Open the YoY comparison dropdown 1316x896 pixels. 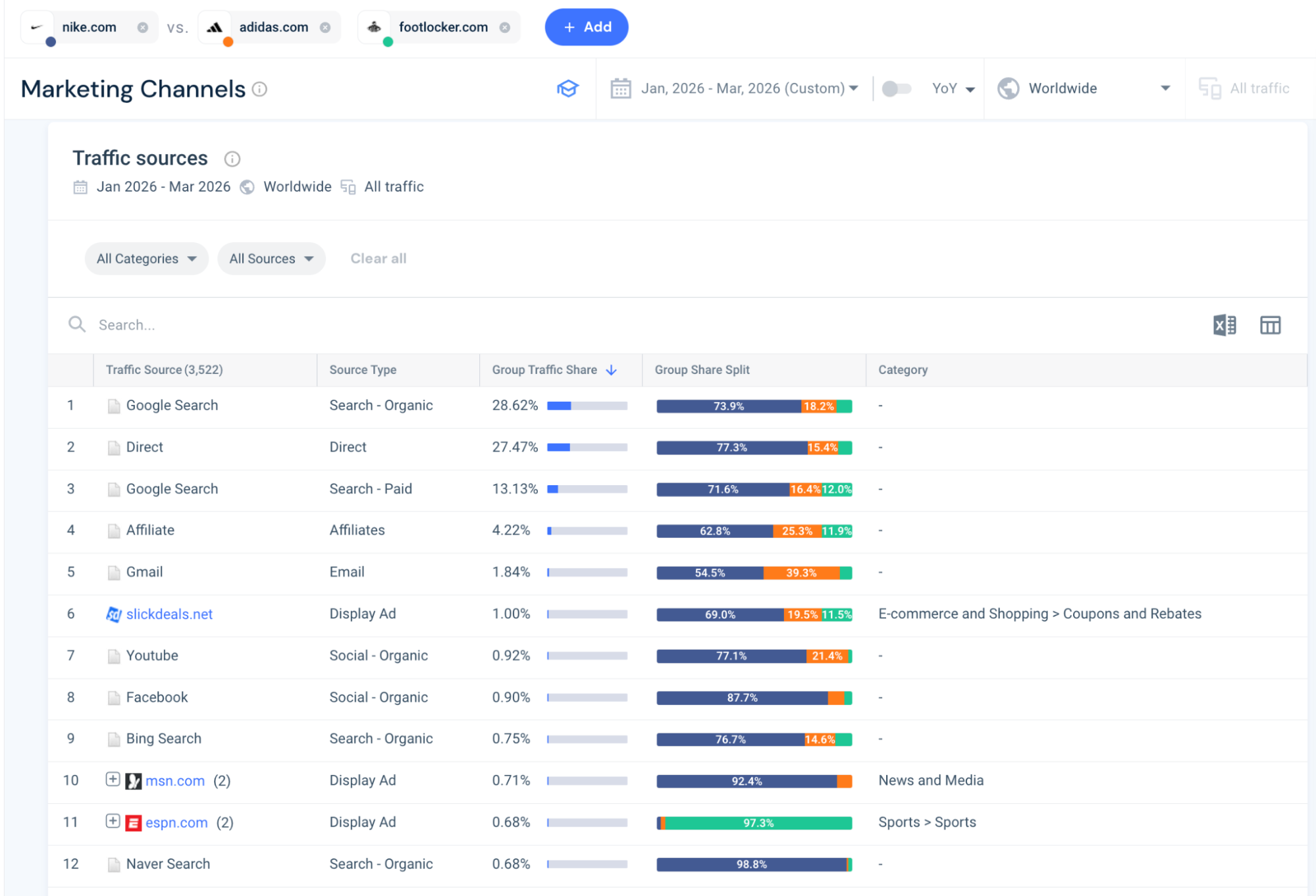tap(953, 88)
